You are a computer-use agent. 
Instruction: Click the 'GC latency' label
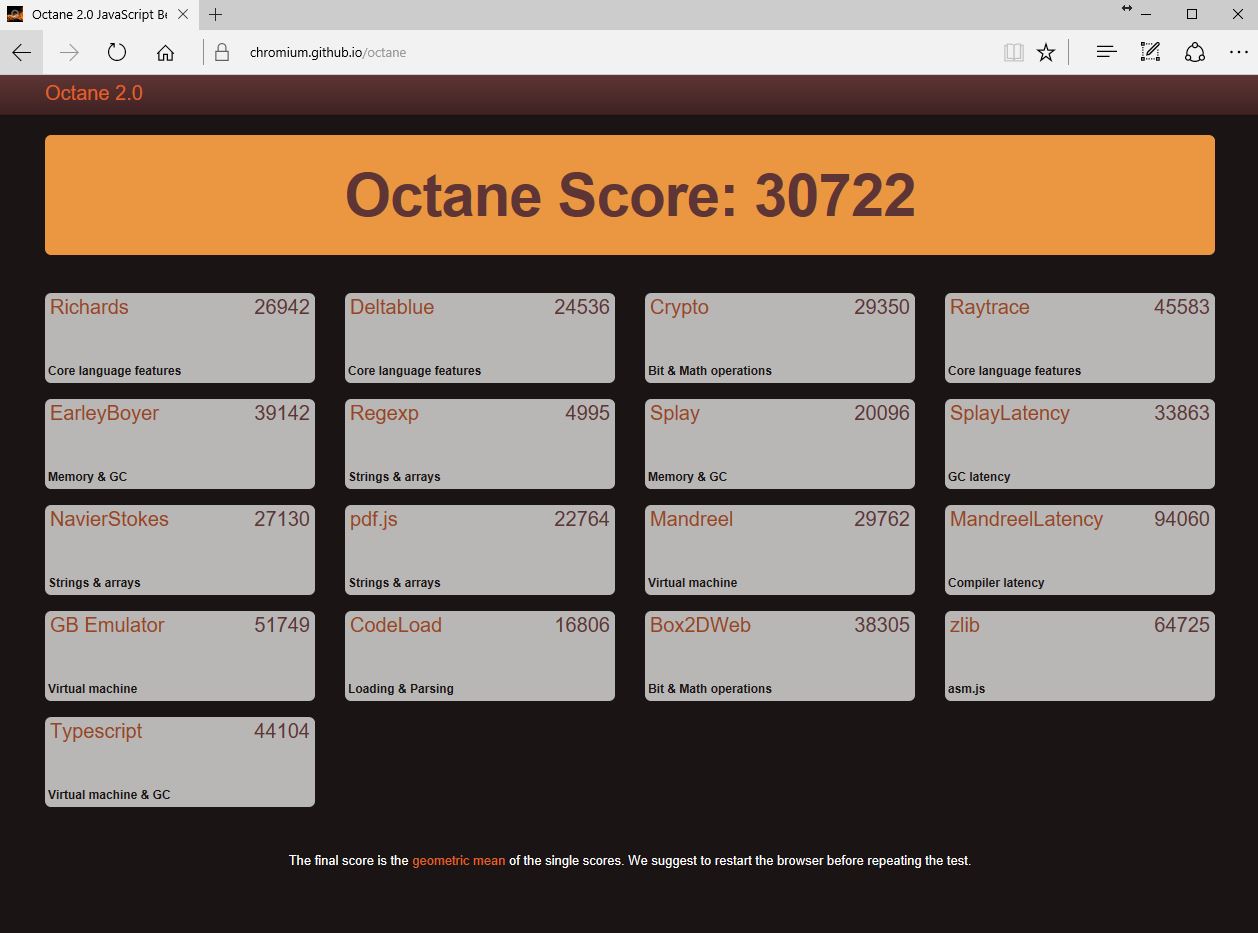979,477
